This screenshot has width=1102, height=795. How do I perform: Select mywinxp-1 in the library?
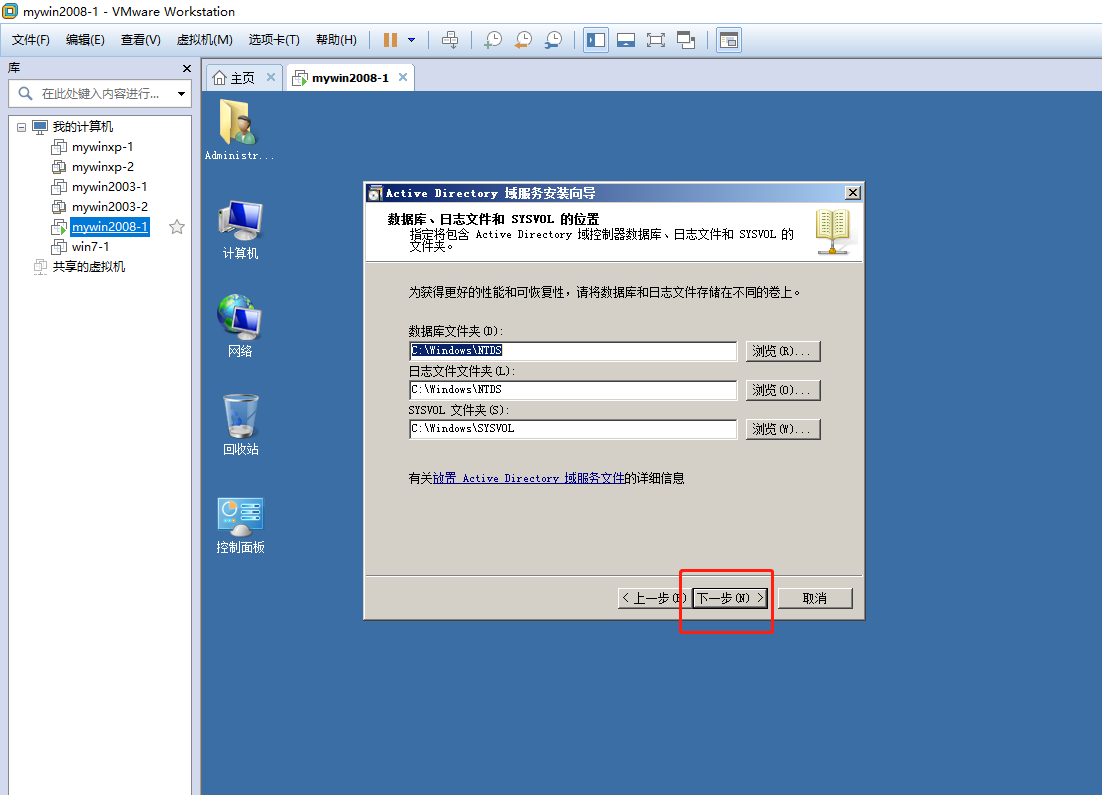click(x=102, y=147)
